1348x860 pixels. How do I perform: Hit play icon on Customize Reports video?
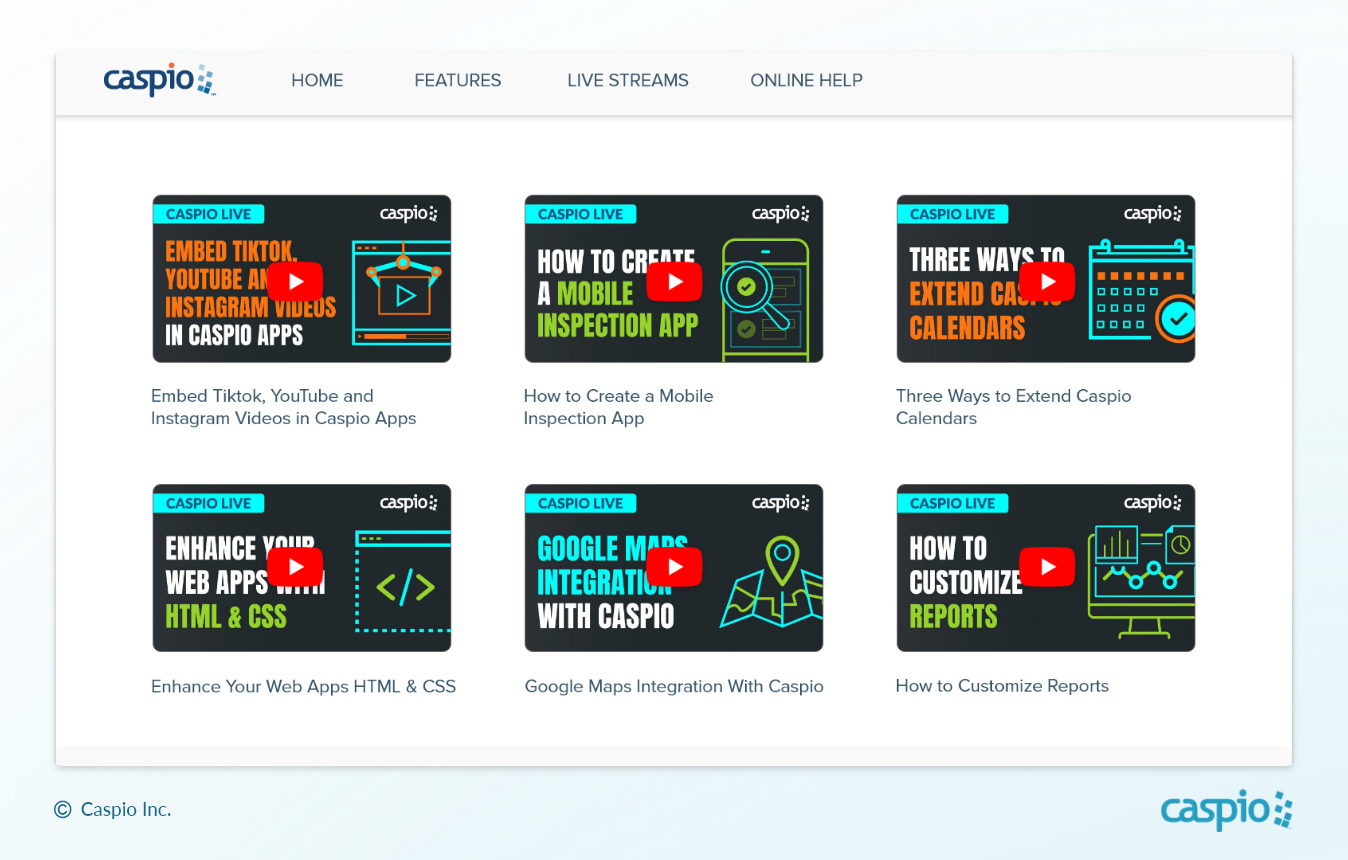[1046, 568]
